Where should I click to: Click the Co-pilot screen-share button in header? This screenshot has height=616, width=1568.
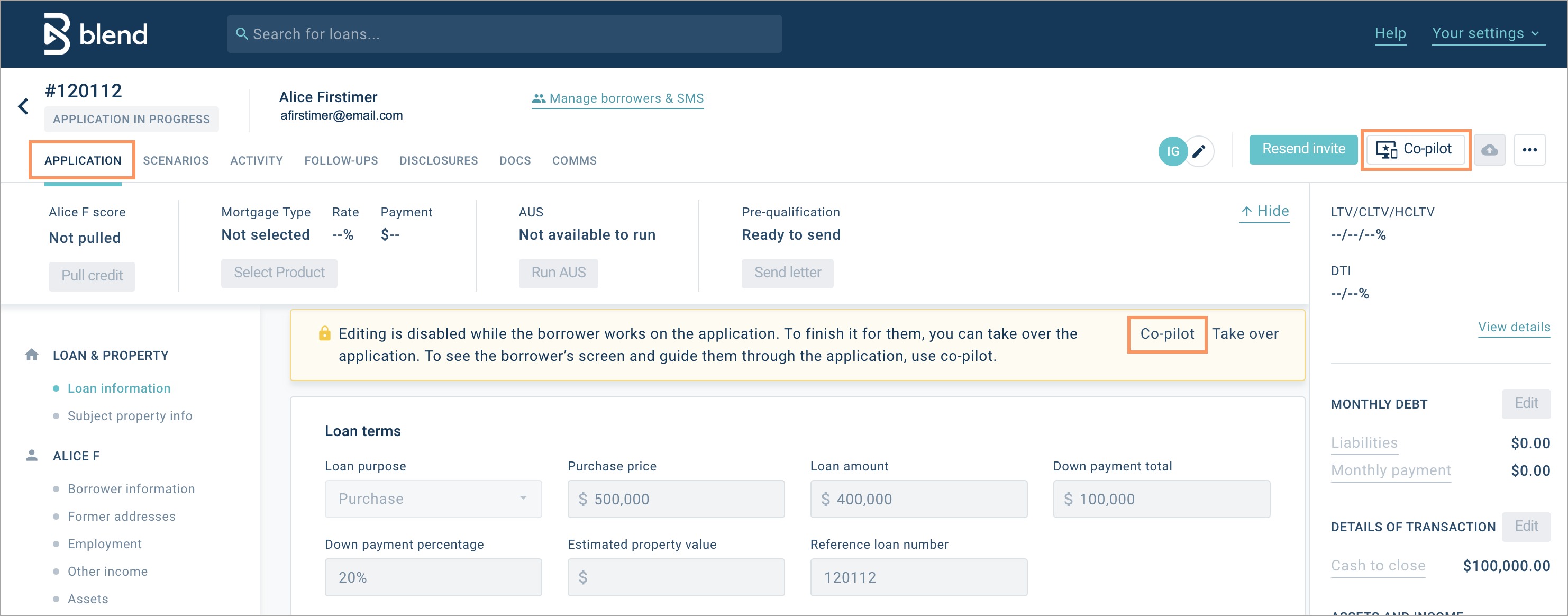[1415, 149]
